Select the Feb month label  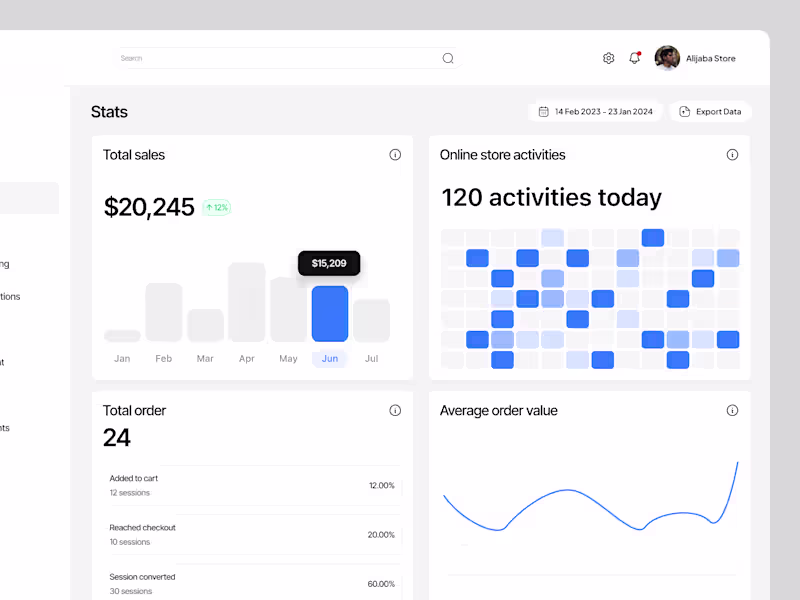click(x=164, y=359)
